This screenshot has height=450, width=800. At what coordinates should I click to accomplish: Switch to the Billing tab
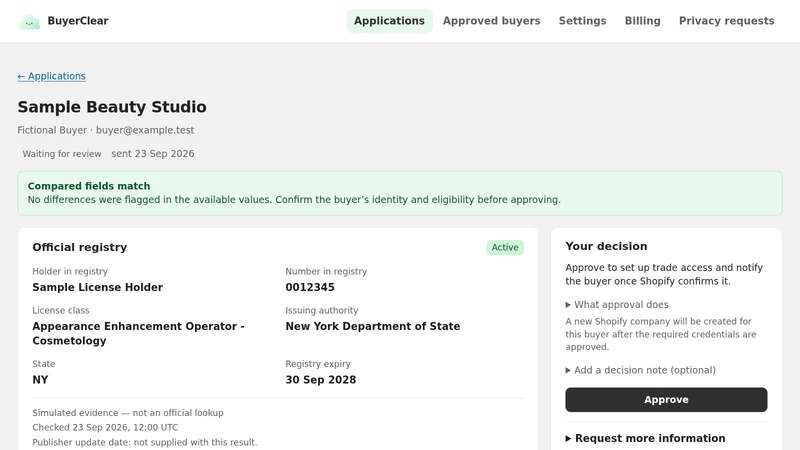[642, 21]
